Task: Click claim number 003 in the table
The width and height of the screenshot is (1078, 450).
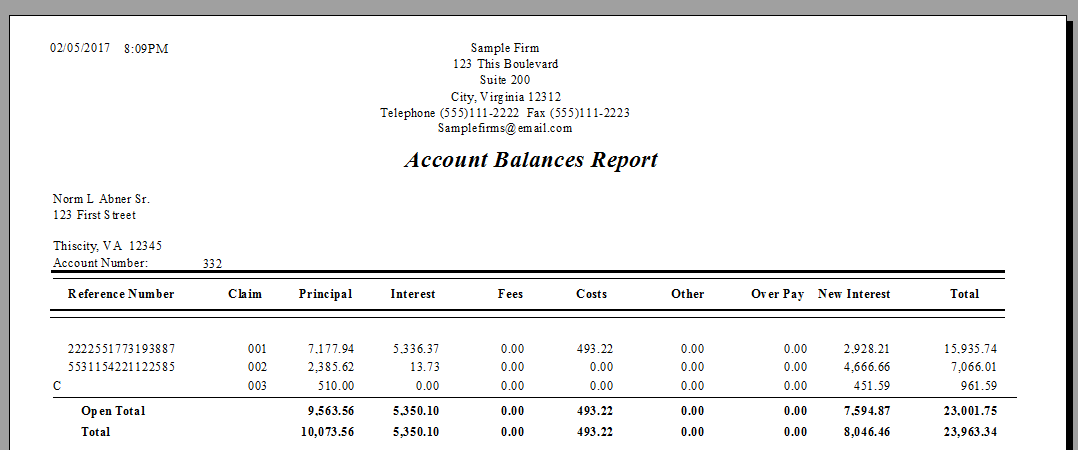Action: point(257,386)
